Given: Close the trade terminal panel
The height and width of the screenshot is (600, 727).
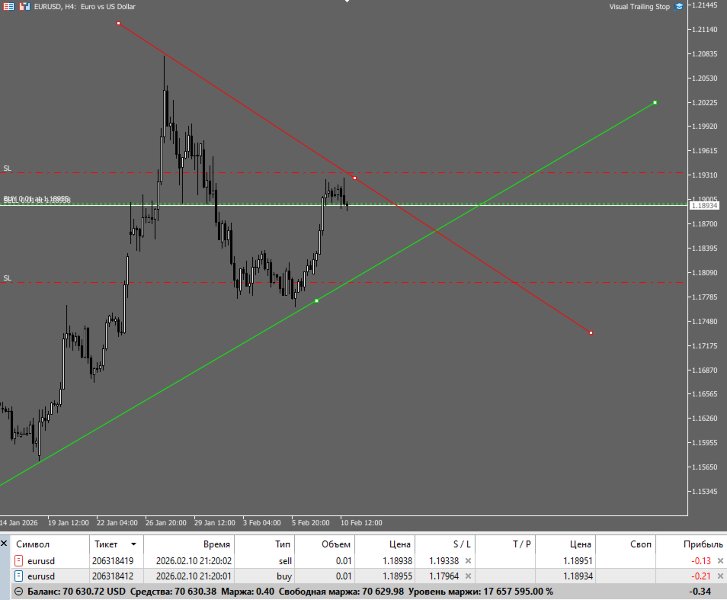Looking at the screenshot, I should [x=4, y=543].
